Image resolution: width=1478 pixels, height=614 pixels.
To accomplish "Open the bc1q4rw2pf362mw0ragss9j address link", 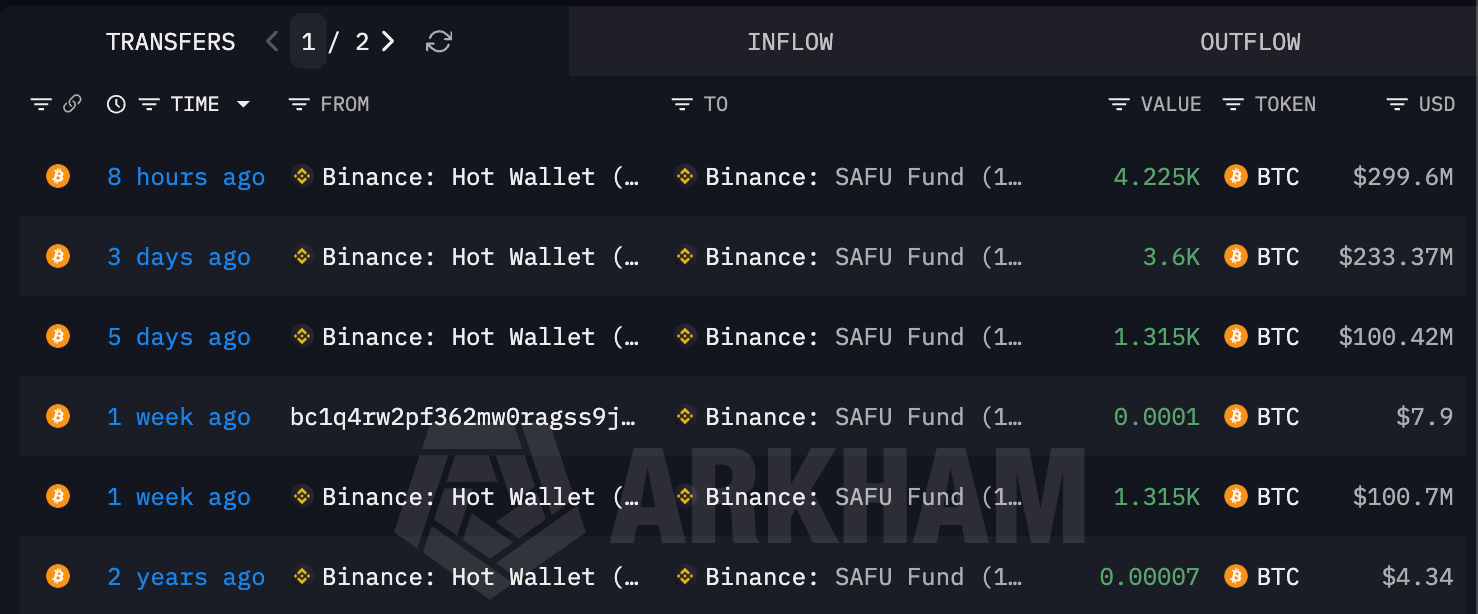I will pyautogui.click(x=463, y=416).
